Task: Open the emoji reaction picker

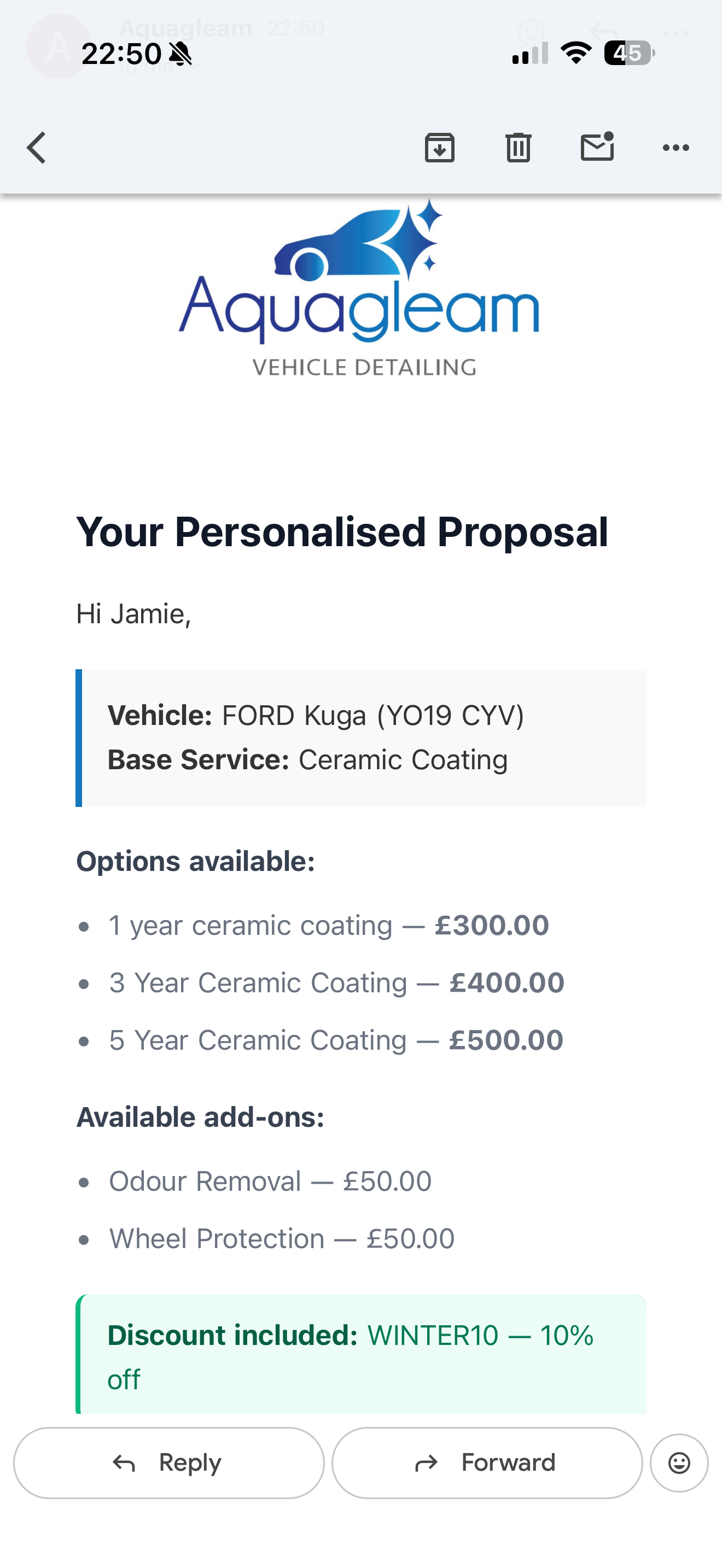Action: pyautogui.click(x=678, y=1462)
